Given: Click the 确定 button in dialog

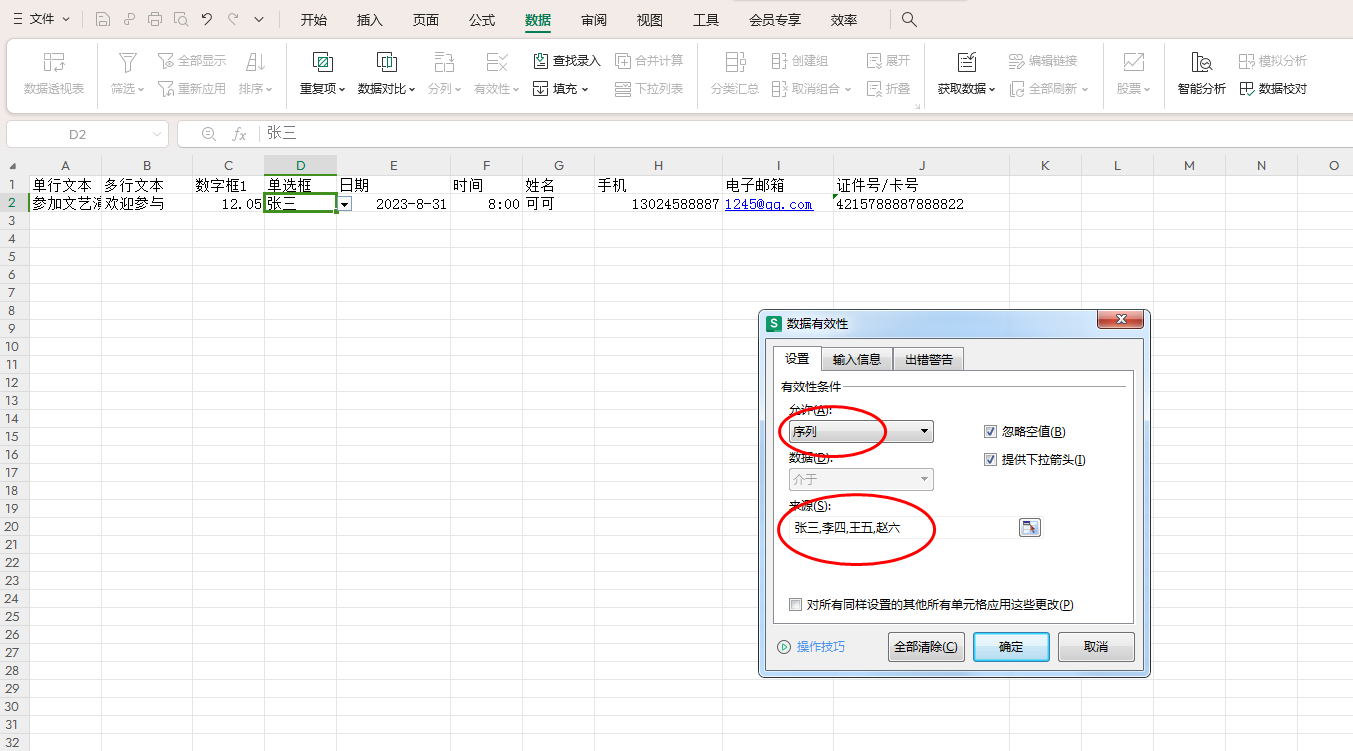Looking at the screenshot, I should (x=1010, y=647).
